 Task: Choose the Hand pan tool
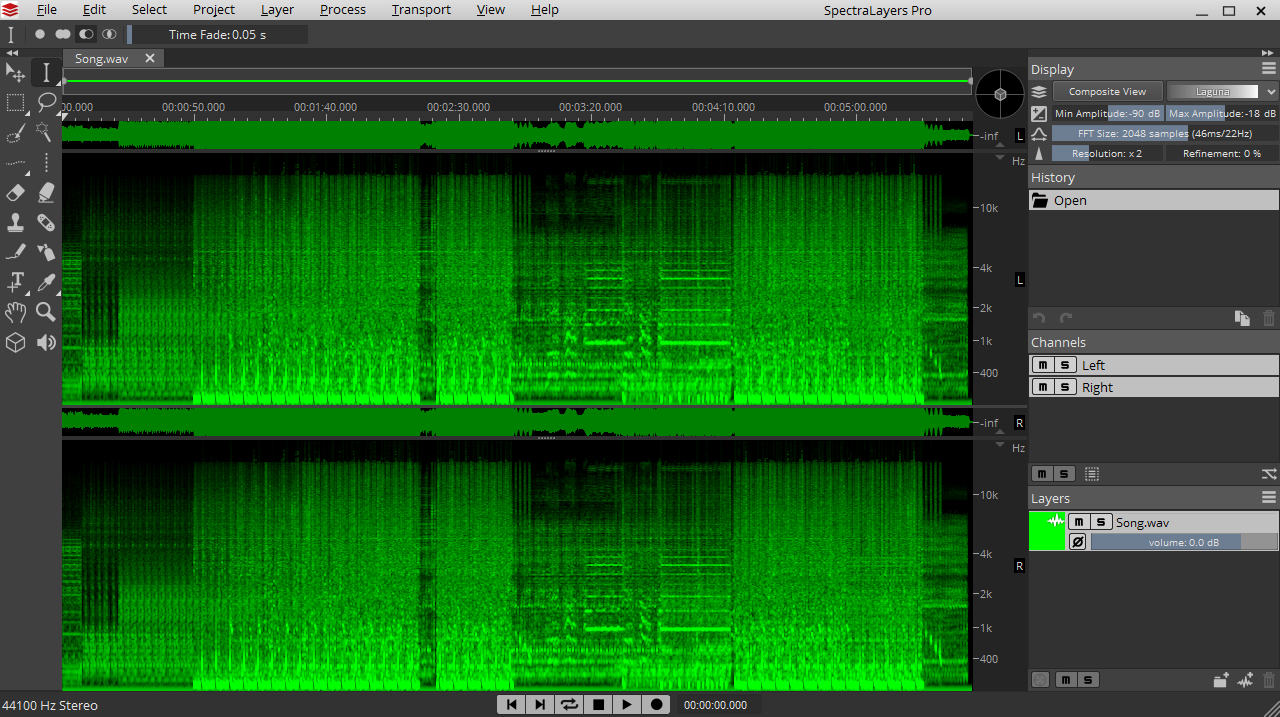coord(15,312)
